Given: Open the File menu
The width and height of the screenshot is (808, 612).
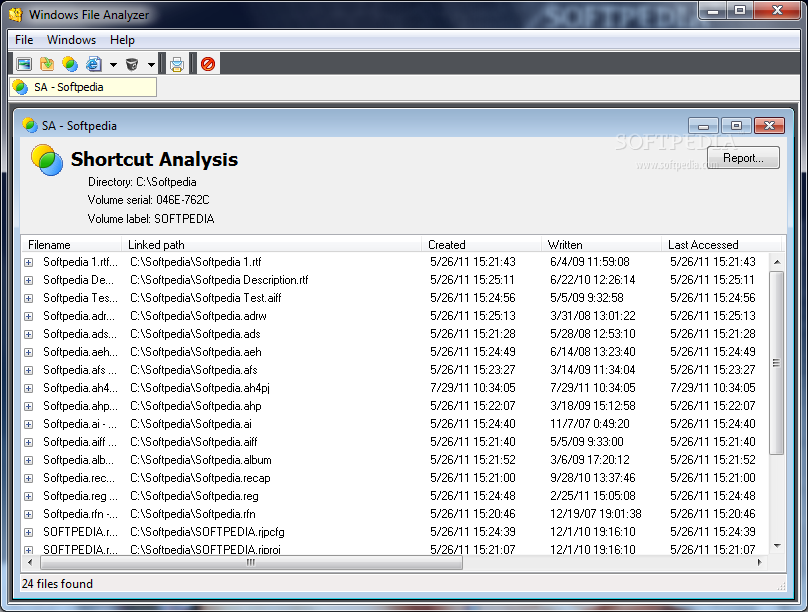Looking at the screenshot, I should (x=24, y=40).
